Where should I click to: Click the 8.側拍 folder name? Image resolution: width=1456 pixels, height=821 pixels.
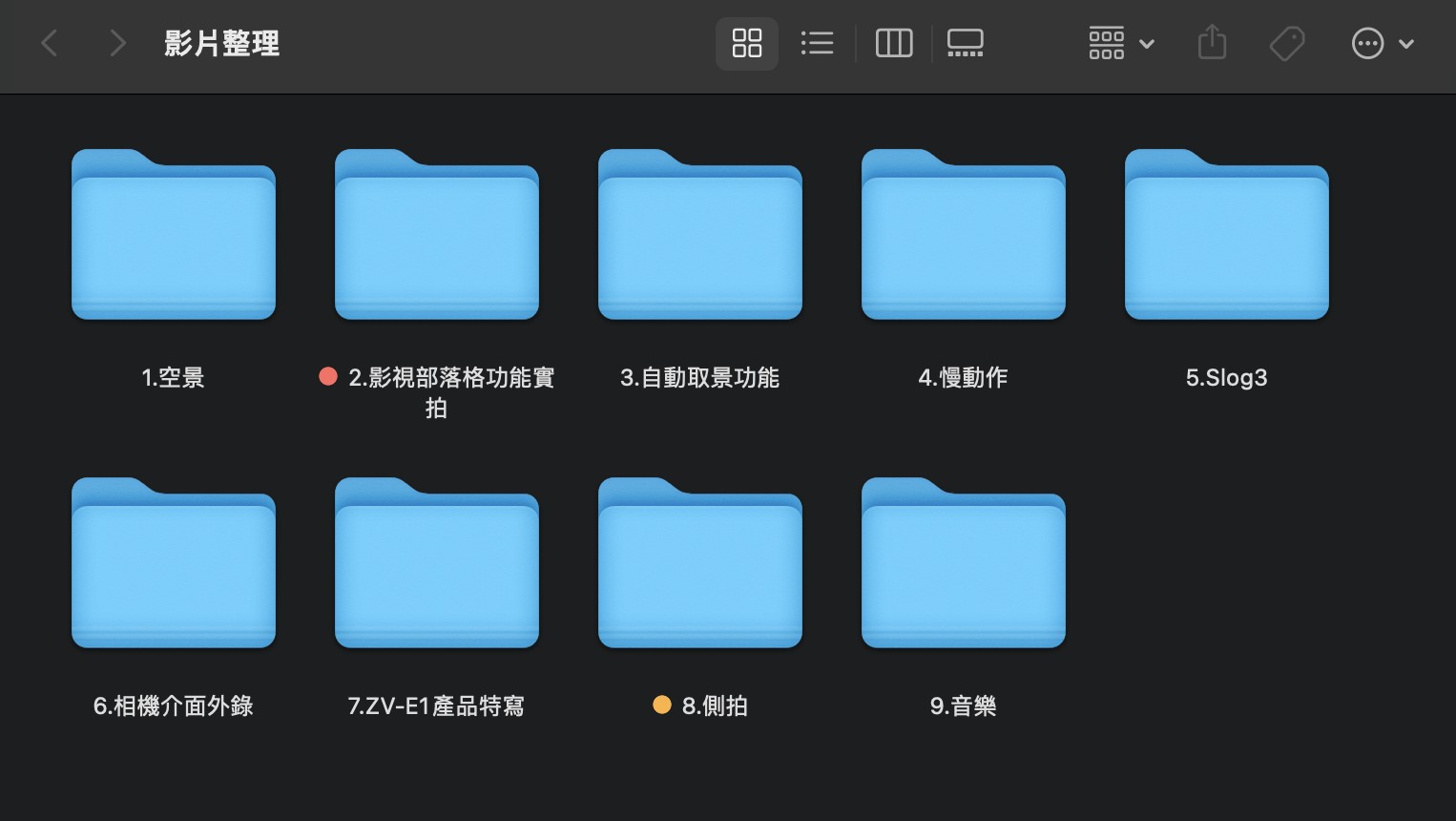click(715, 706)
